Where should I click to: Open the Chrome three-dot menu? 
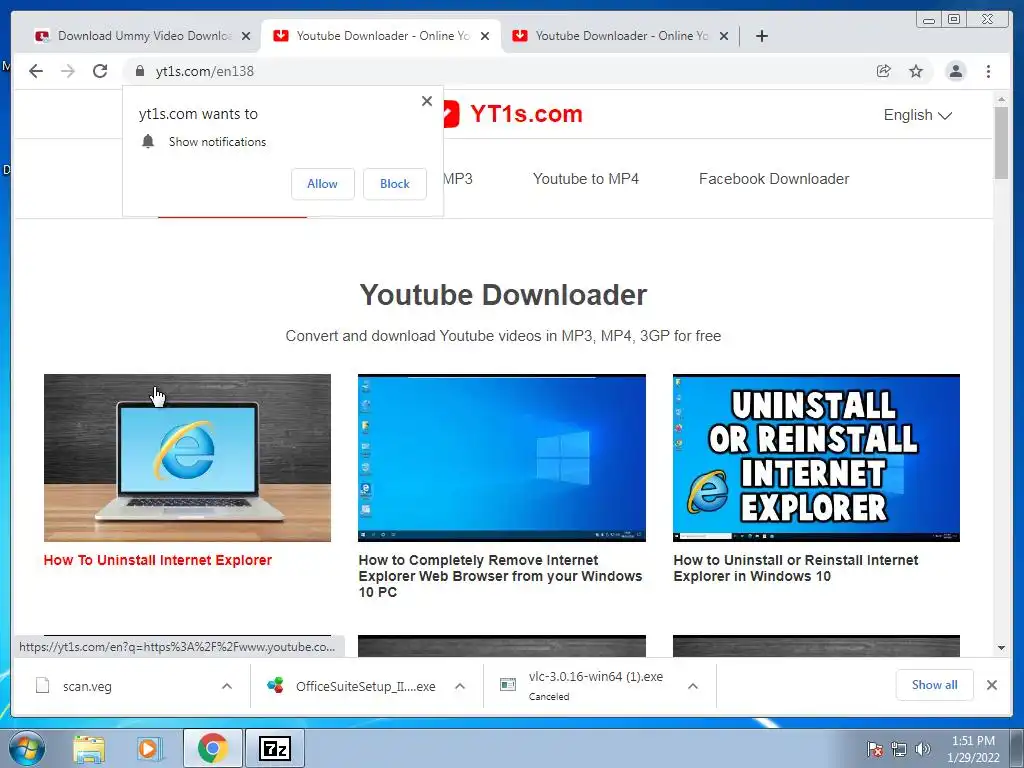988,71
